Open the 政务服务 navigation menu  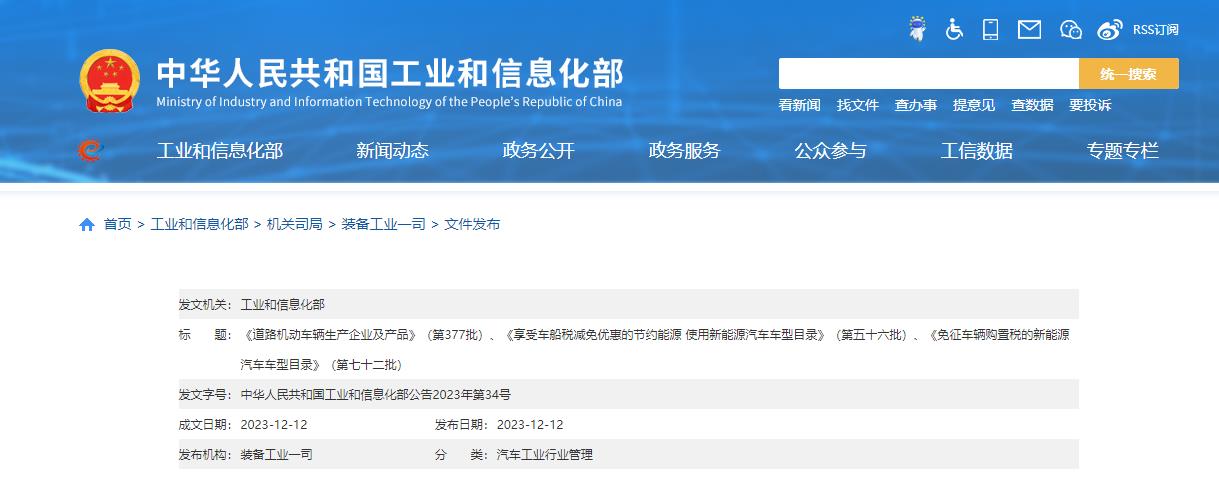click(685, 151)
